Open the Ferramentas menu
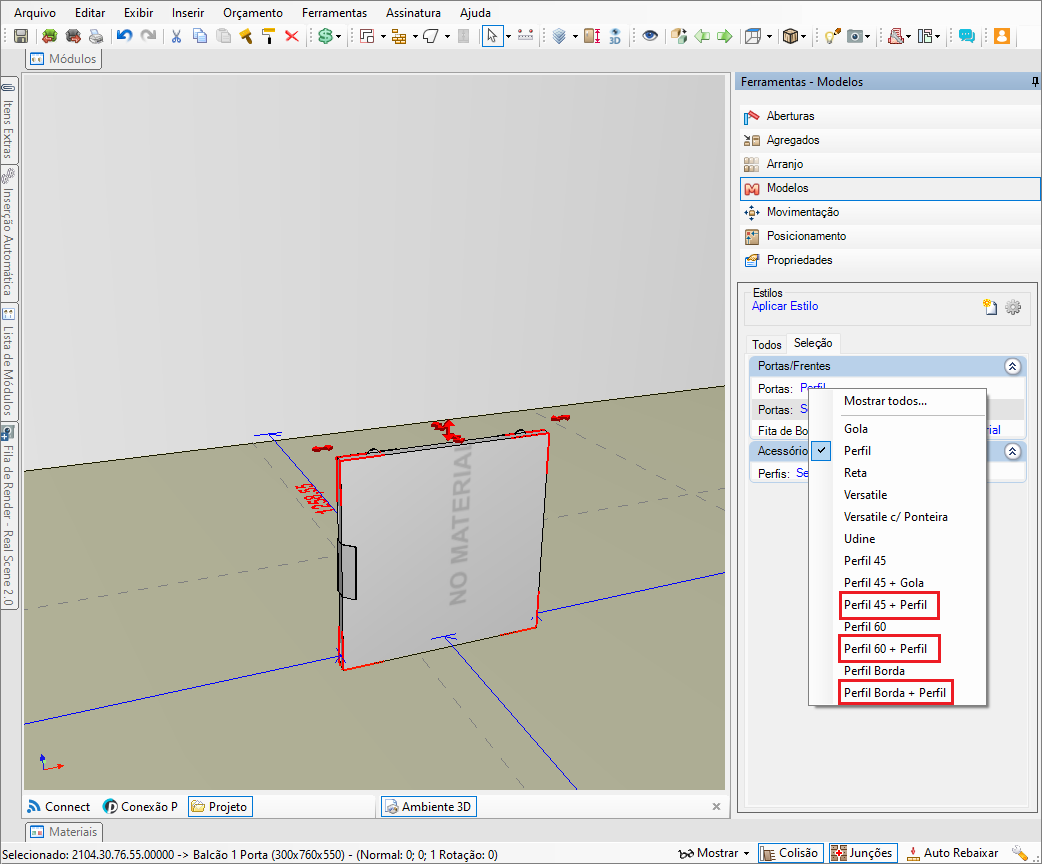This screenshot has height=864, width=1042. point(336,13)
